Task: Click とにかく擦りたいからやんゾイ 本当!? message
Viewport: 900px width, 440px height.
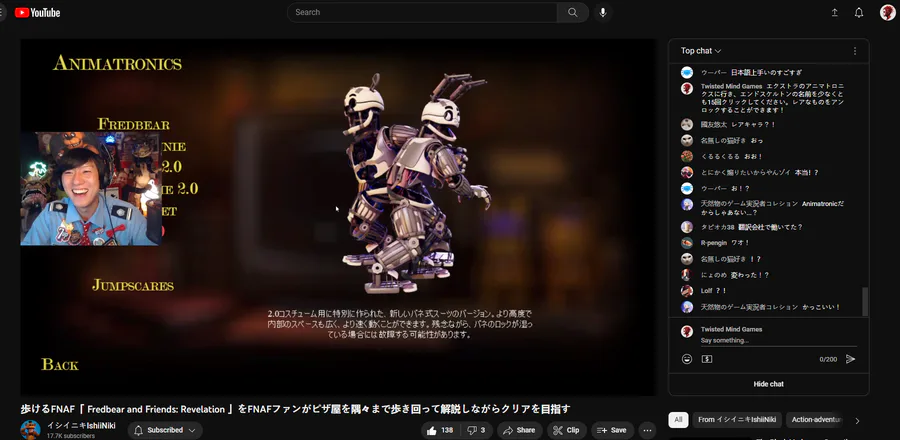Action: pos(759,173)
